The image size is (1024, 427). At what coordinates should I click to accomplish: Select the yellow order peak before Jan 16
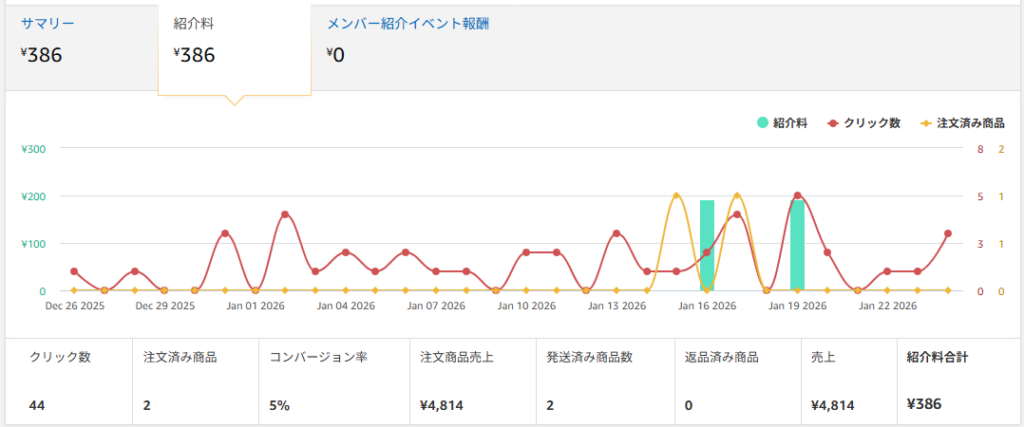click(677, 196)
